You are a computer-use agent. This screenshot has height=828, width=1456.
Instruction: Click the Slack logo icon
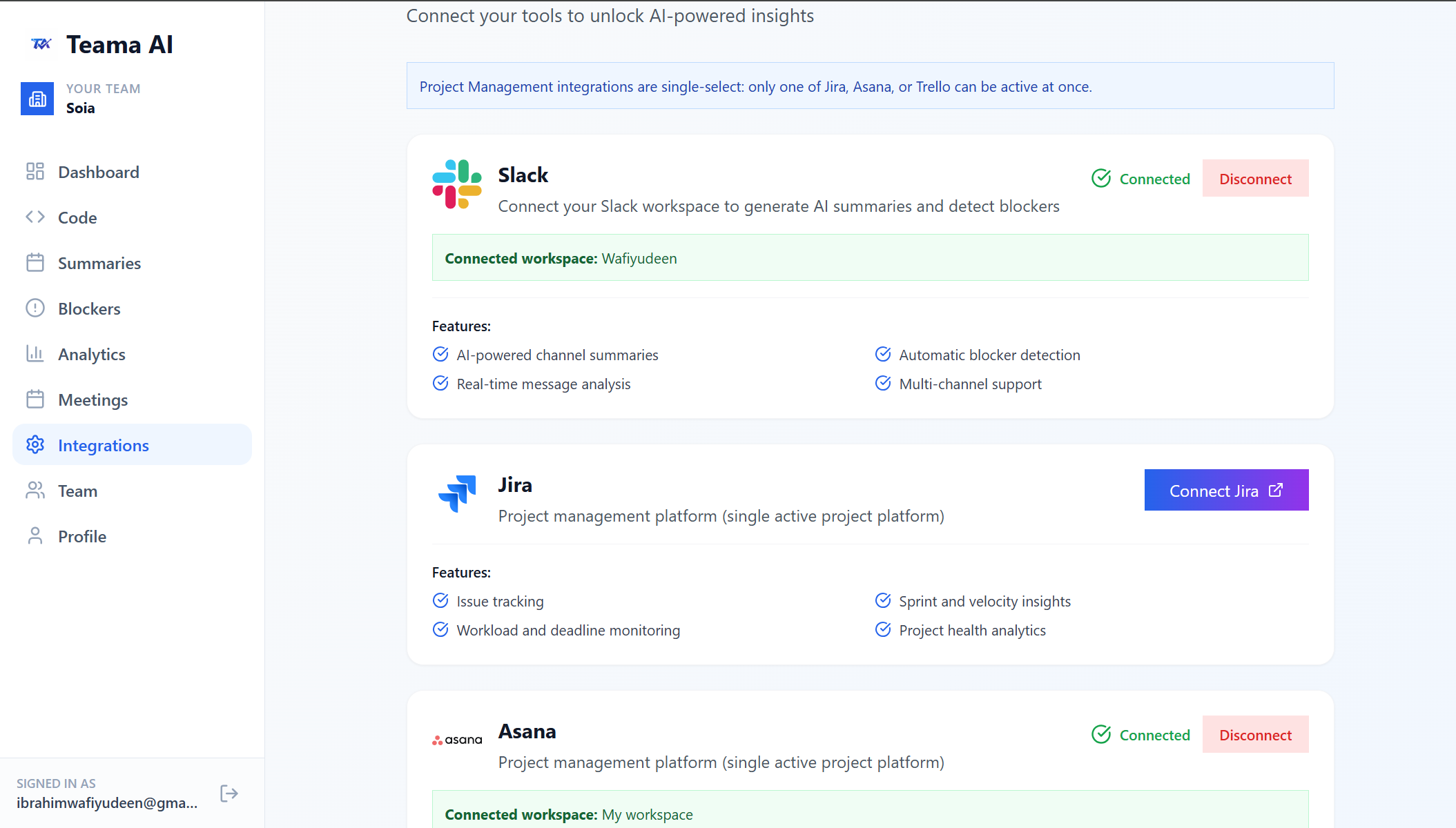(x=456, y=184)
